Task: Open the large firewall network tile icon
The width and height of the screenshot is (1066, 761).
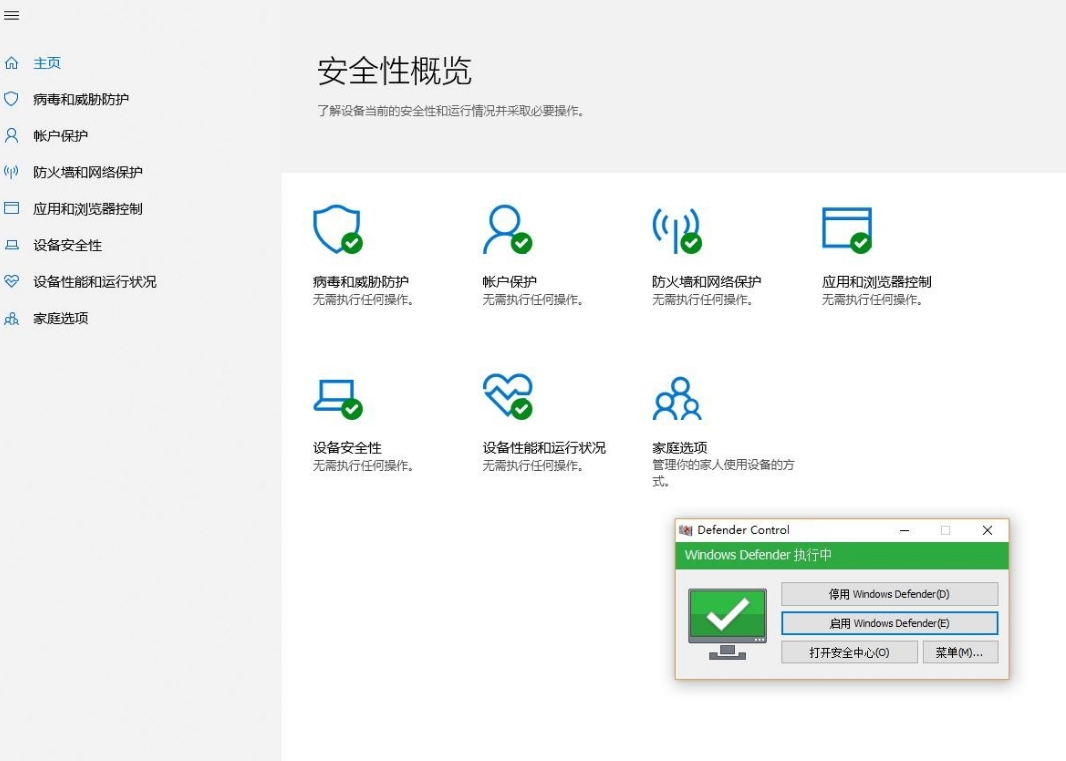Action: [676, 229]
